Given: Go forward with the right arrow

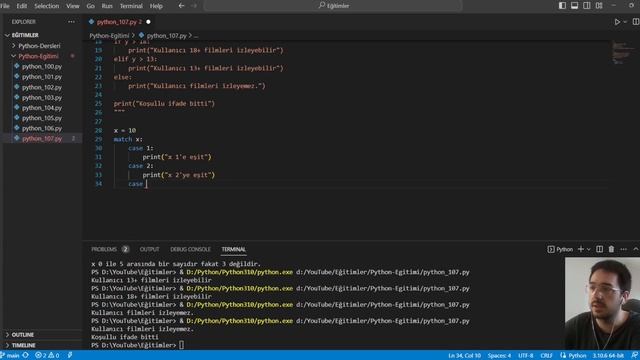Looking at the screenshot, I should pos(194,6).
